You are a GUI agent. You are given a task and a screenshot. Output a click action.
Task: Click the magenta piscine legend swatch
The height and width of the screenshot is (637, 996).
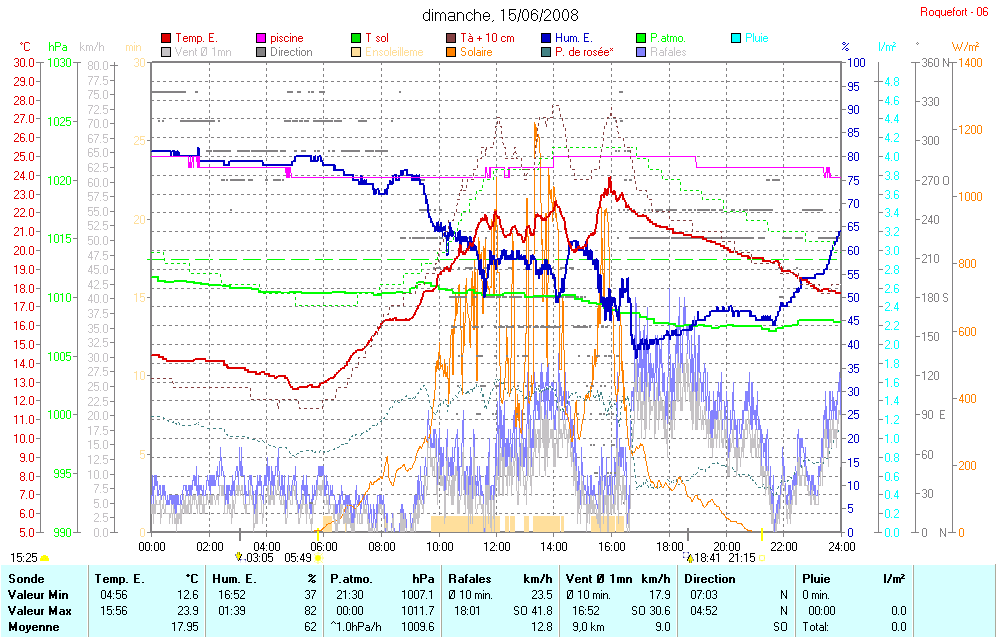click(261, 38)
